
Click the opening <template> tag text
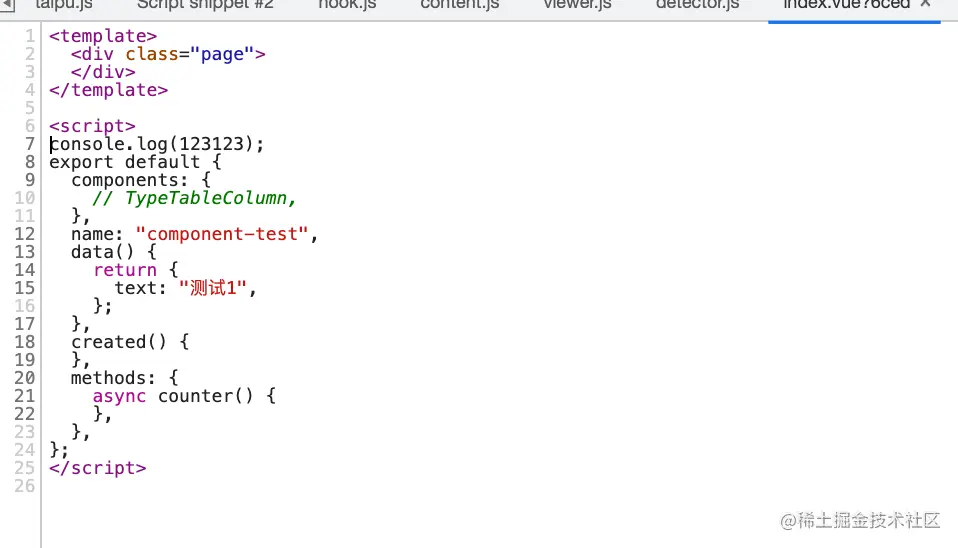pos(103,36)
